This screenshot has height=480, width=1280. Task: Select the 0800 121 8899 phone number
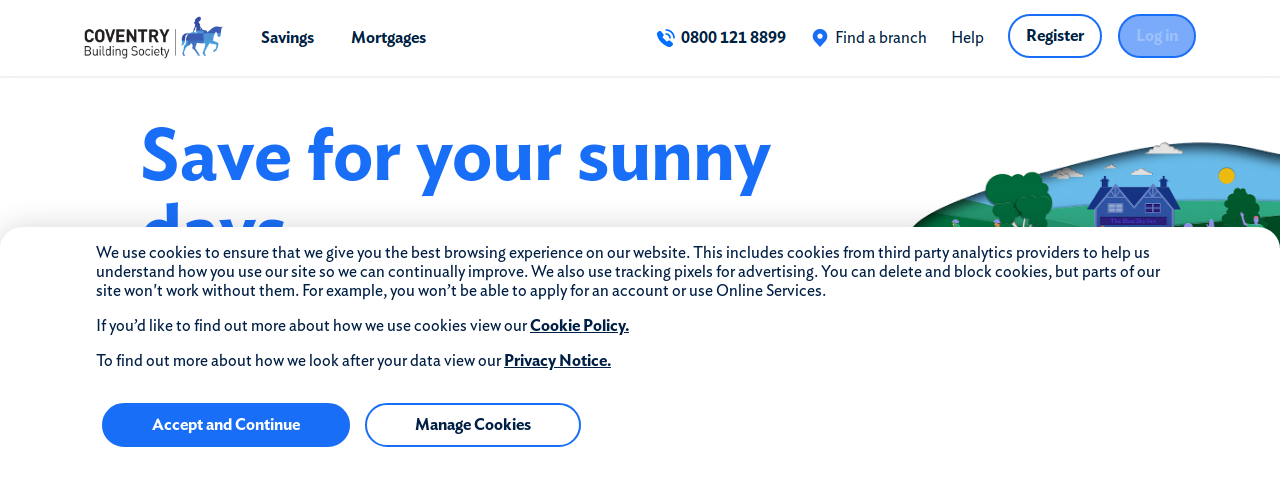[733, 37]
